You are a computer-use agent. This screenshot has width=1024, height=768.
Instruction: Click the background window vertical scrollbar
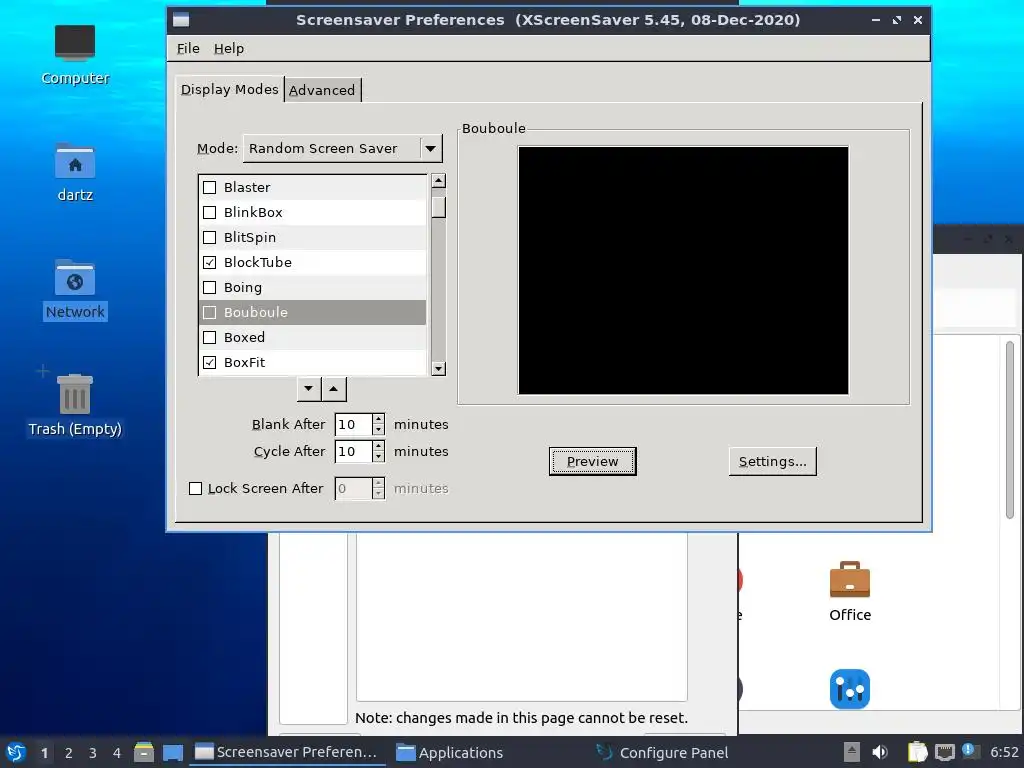tap(1010, 431)
